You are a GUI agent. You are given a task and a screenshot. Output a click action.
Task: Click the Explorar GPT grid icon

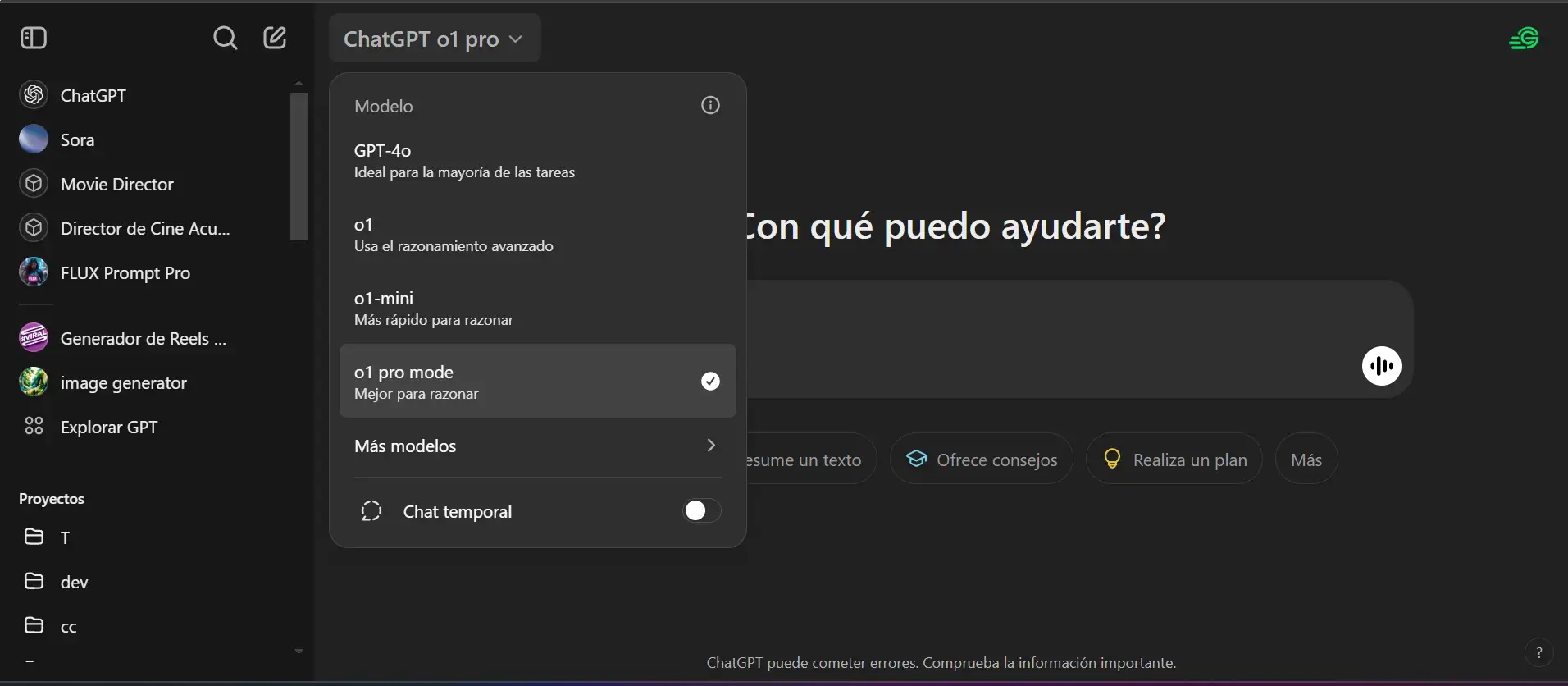tap(34, 427)
